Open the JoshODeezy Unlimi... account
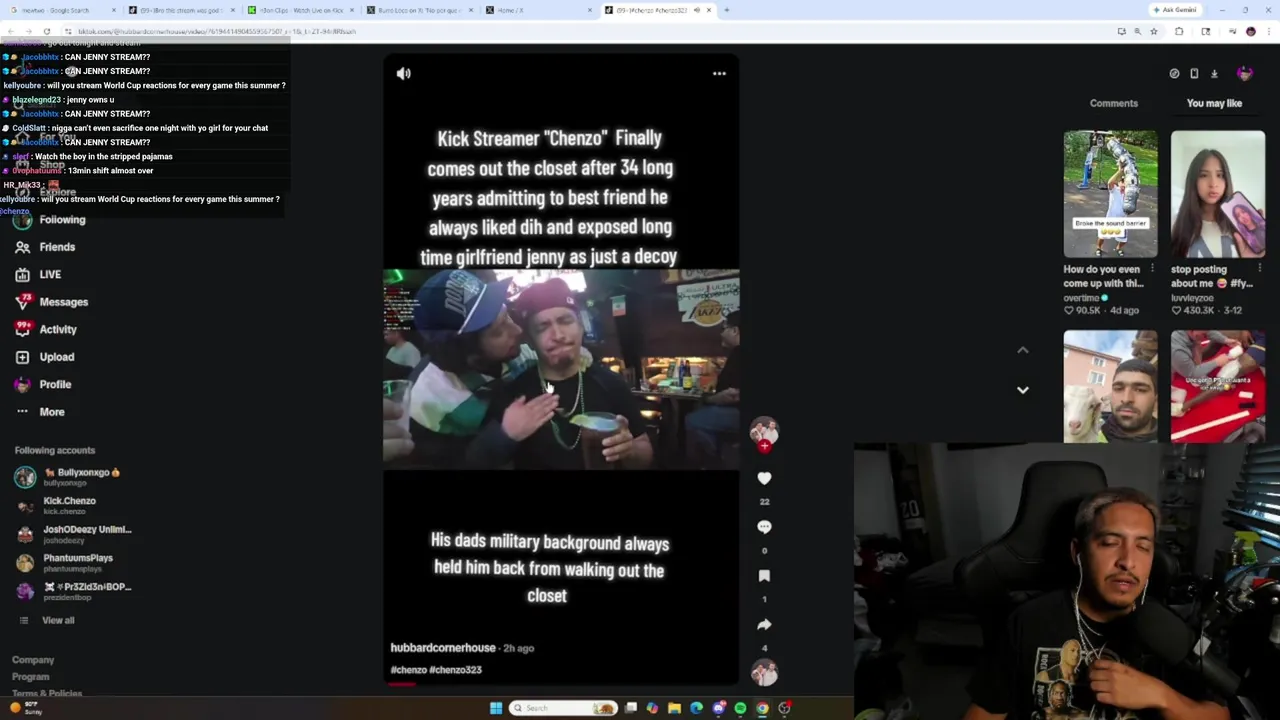 tap(73, 534)
